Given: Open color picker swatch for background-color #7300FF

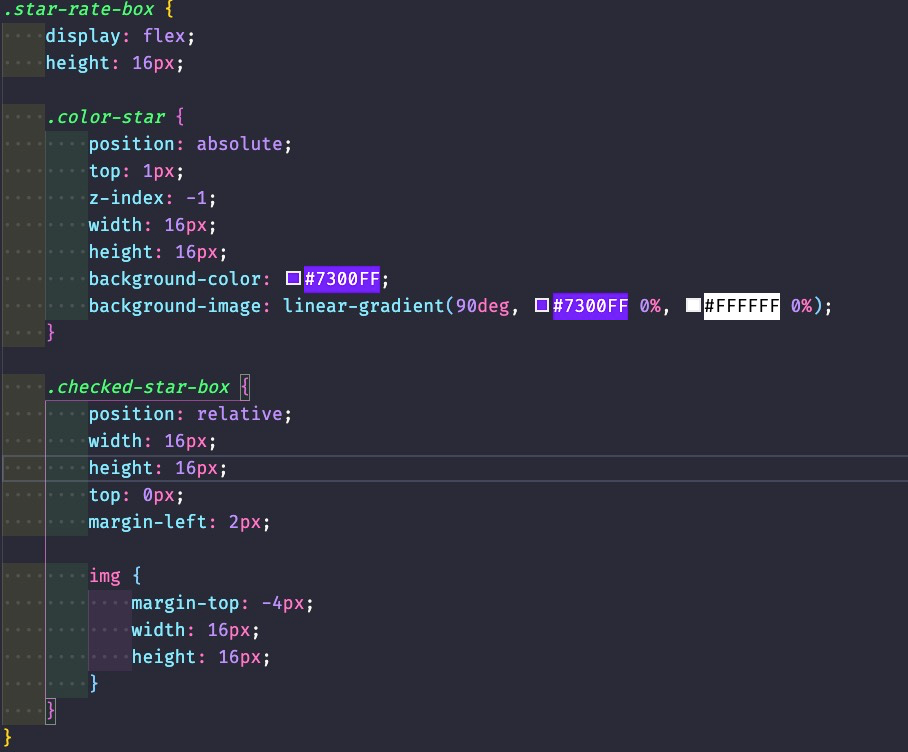Looking at the screenshot, I should click(294, 278).
